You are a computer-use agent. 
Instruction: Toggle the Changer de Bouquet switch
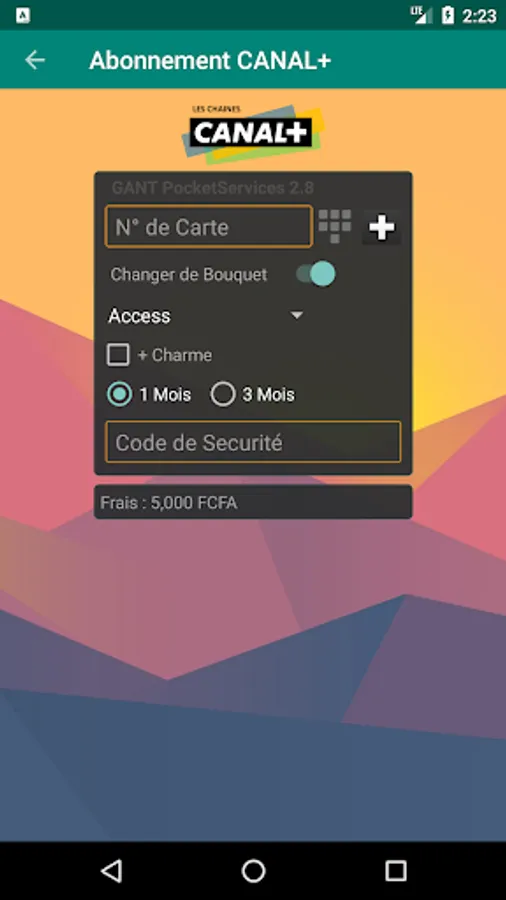pyautogui.click(x=316, y=274)
